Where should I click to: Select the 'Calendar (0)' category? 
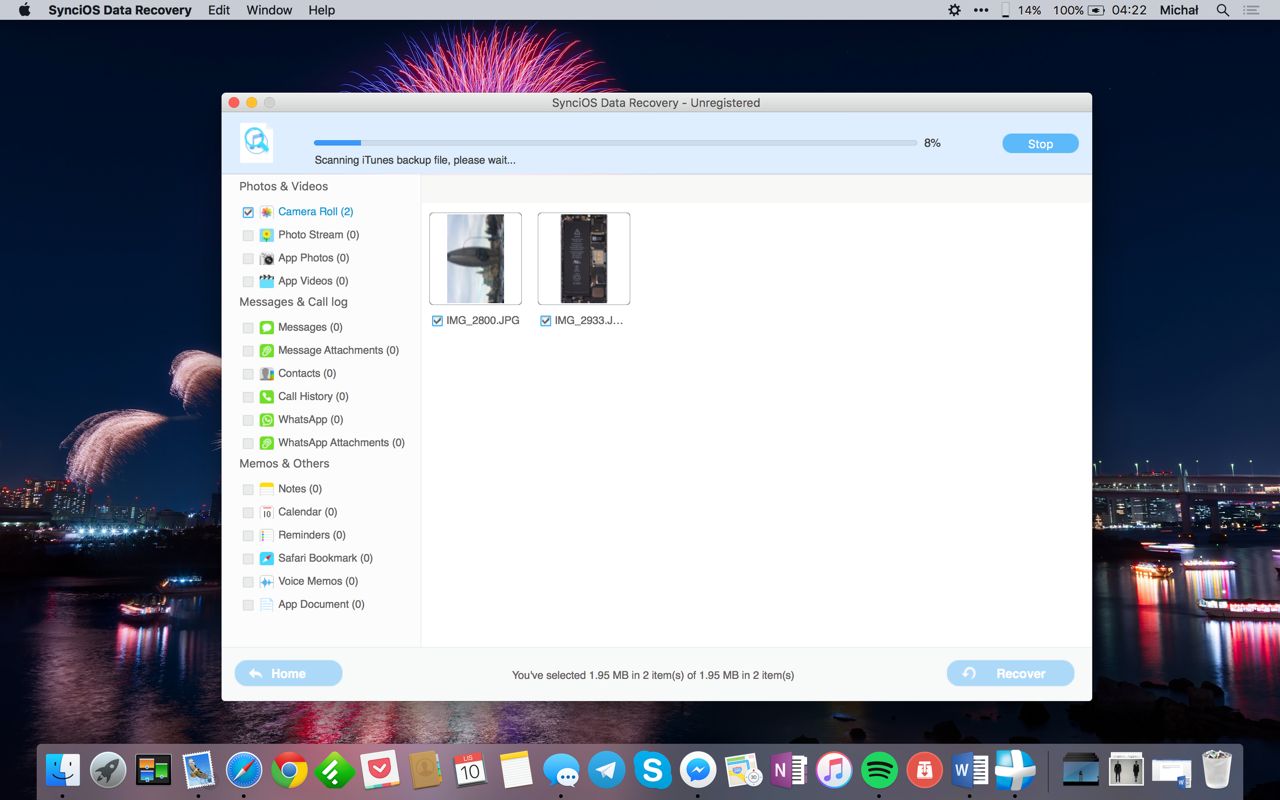[x=307, y=512]
